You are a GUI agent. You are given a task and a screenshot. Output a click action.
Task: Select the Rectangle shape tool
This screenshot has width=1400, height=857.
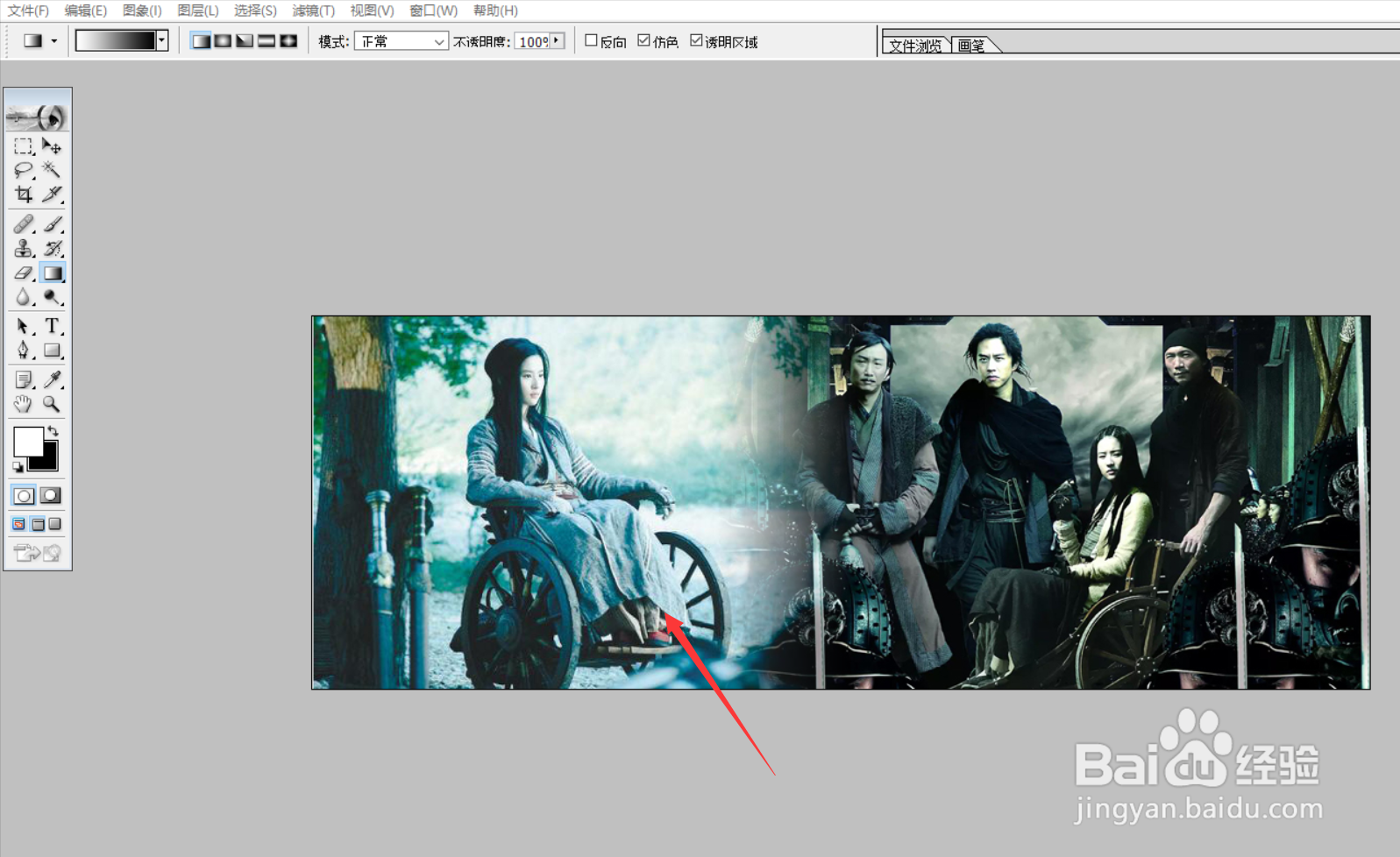pyautogui.click(x=53, y=351)
